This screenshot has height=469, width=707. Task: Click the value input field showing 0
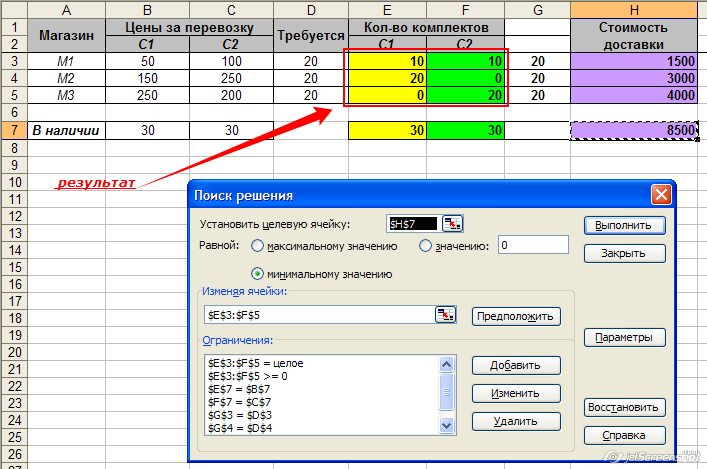(533, 245)
